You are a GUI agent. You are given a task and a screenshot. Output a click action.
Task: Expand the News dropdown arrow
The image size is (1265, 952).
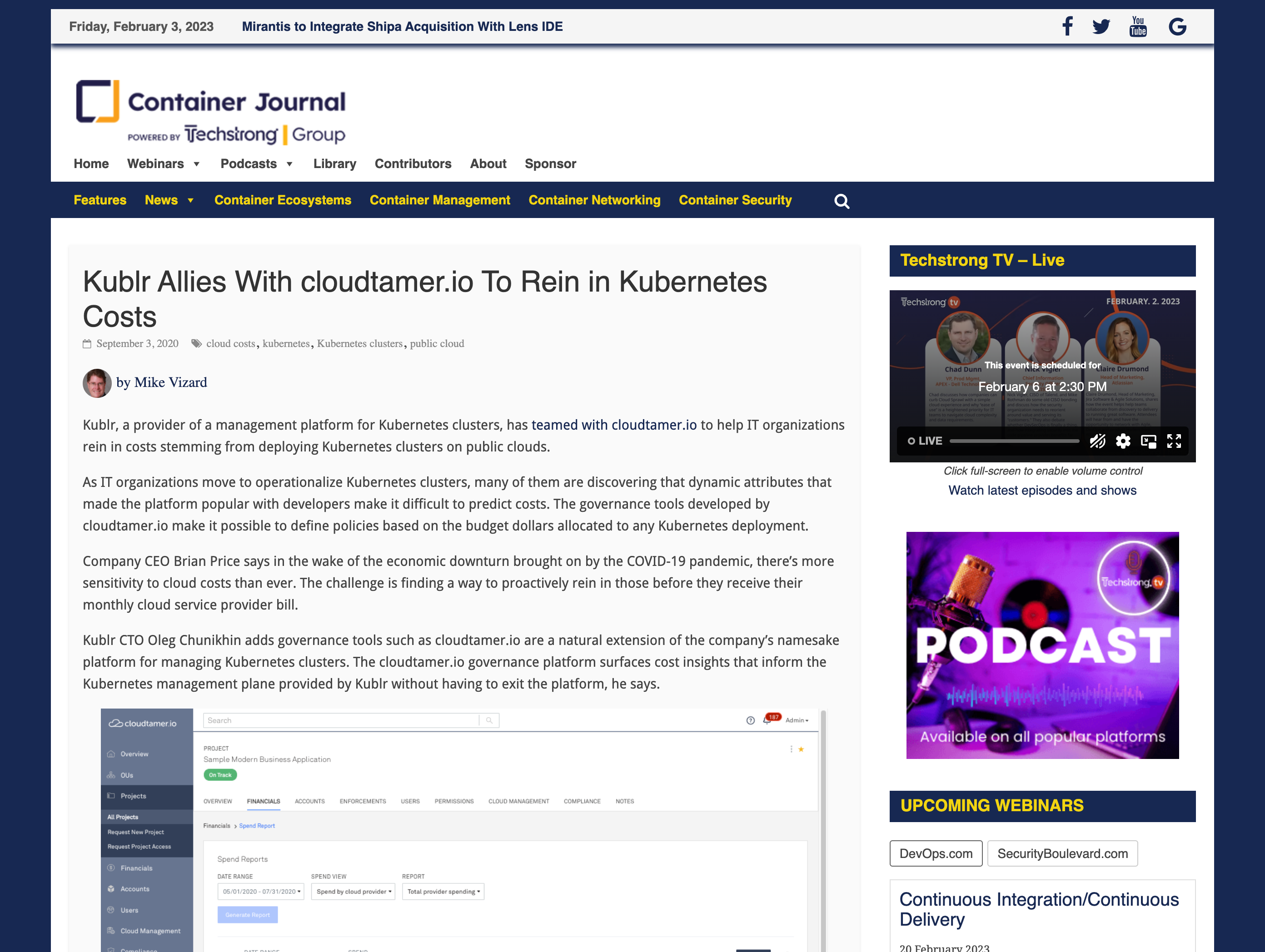pos(190,200)
